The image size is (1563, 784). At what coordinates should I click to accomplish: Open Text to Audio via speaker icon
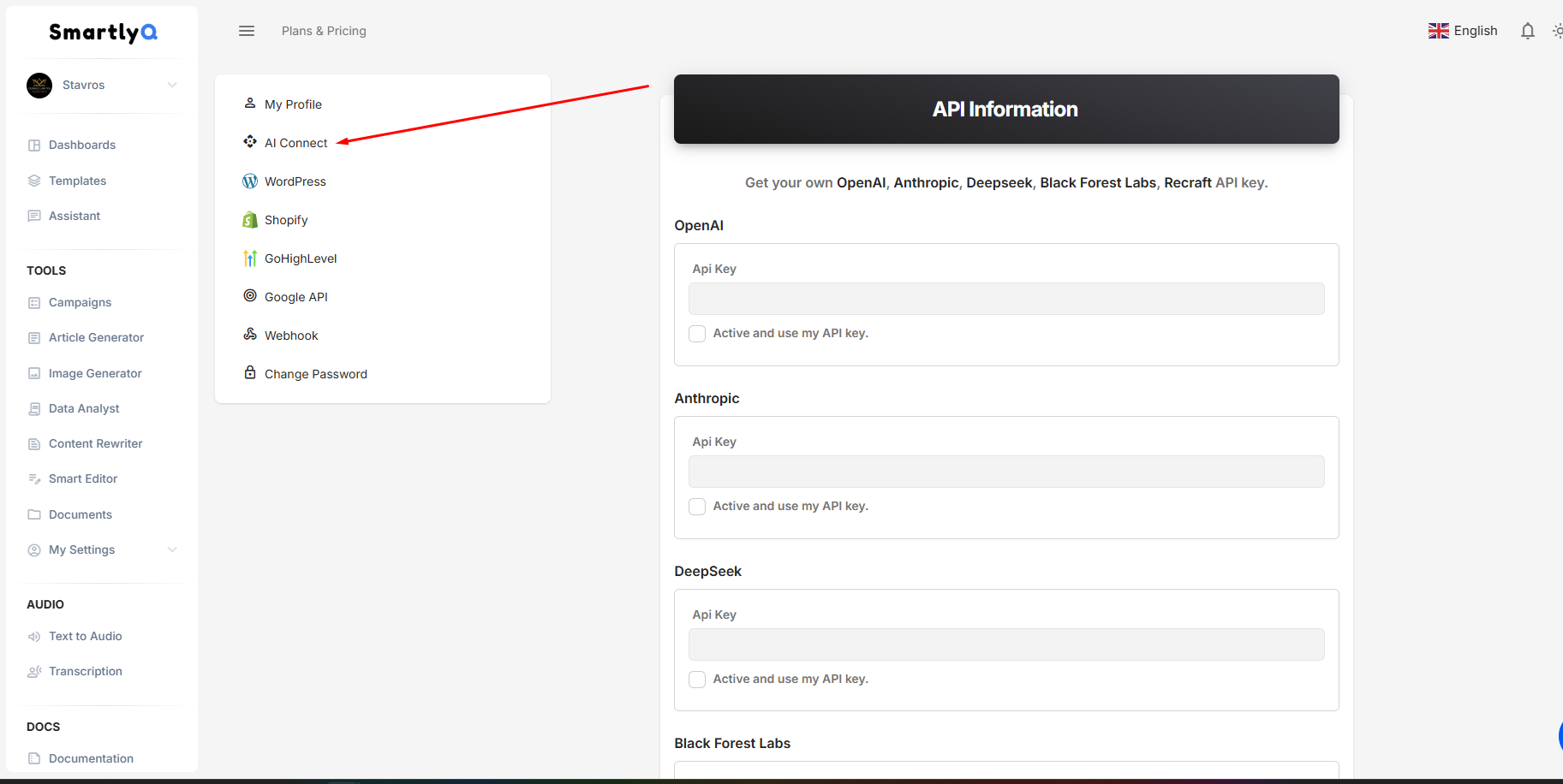[x=34, y=637]
